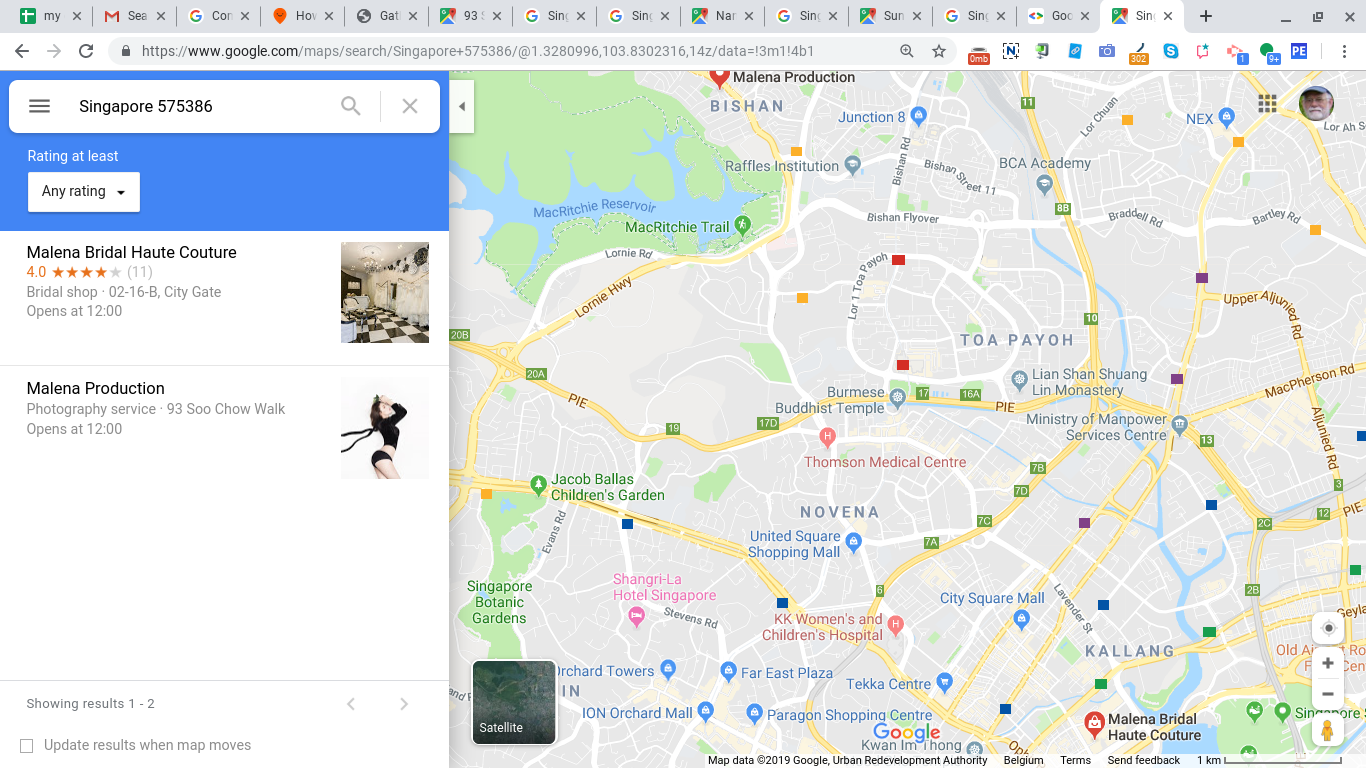This screenshot has width=1366, height=768.
Task: Open the Google Maps hamburger menu
Action: pyautogui.click(x=39, y=106)
